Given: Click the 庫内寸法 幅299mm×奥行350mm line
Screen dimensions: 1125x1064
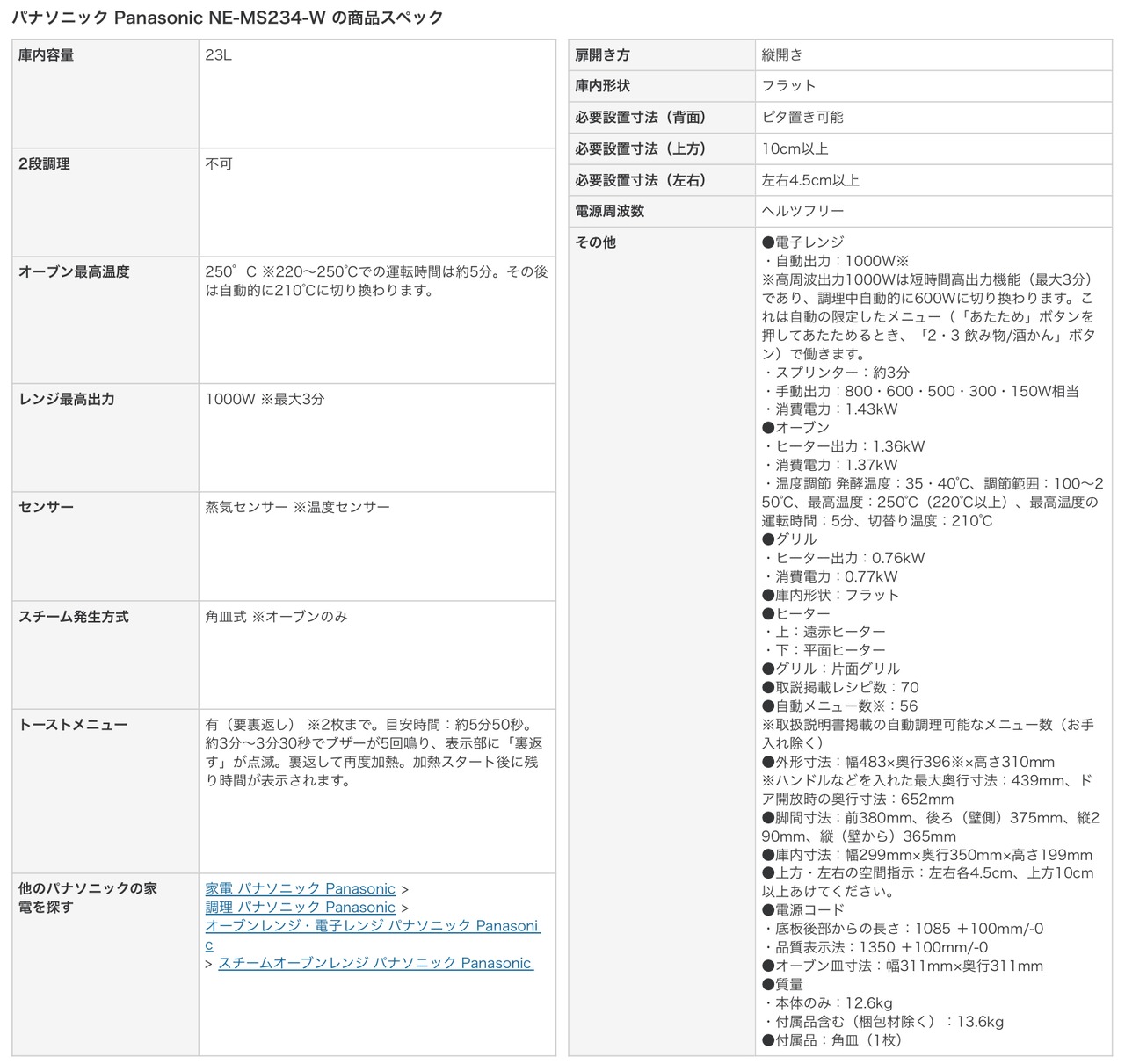Looking at the screenshot, I should 927,855.
